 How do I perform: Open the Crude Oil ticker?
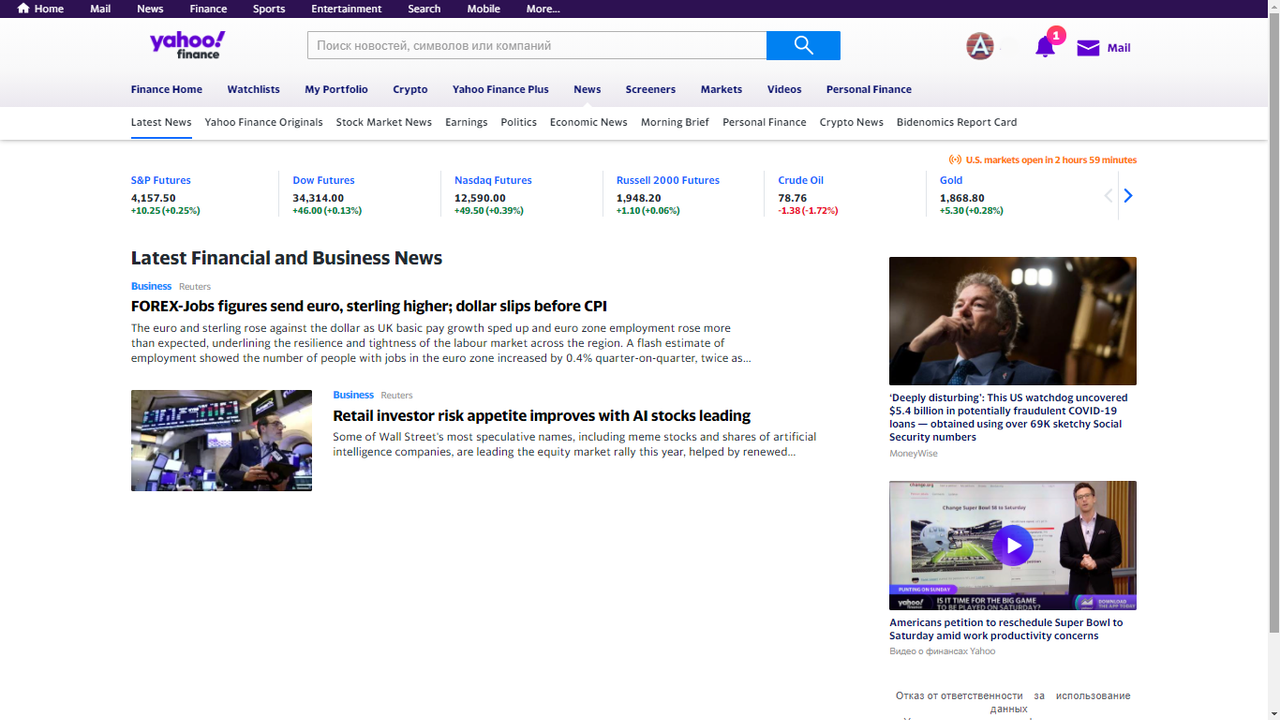pyautogui.click(x=801, y=180)
